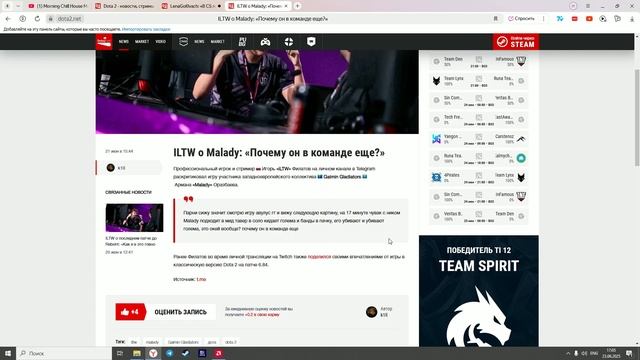This screenshot has width=640, height=360.
Task: Open Yandex Browser from the taskbar
Action: tap(153, 353)
